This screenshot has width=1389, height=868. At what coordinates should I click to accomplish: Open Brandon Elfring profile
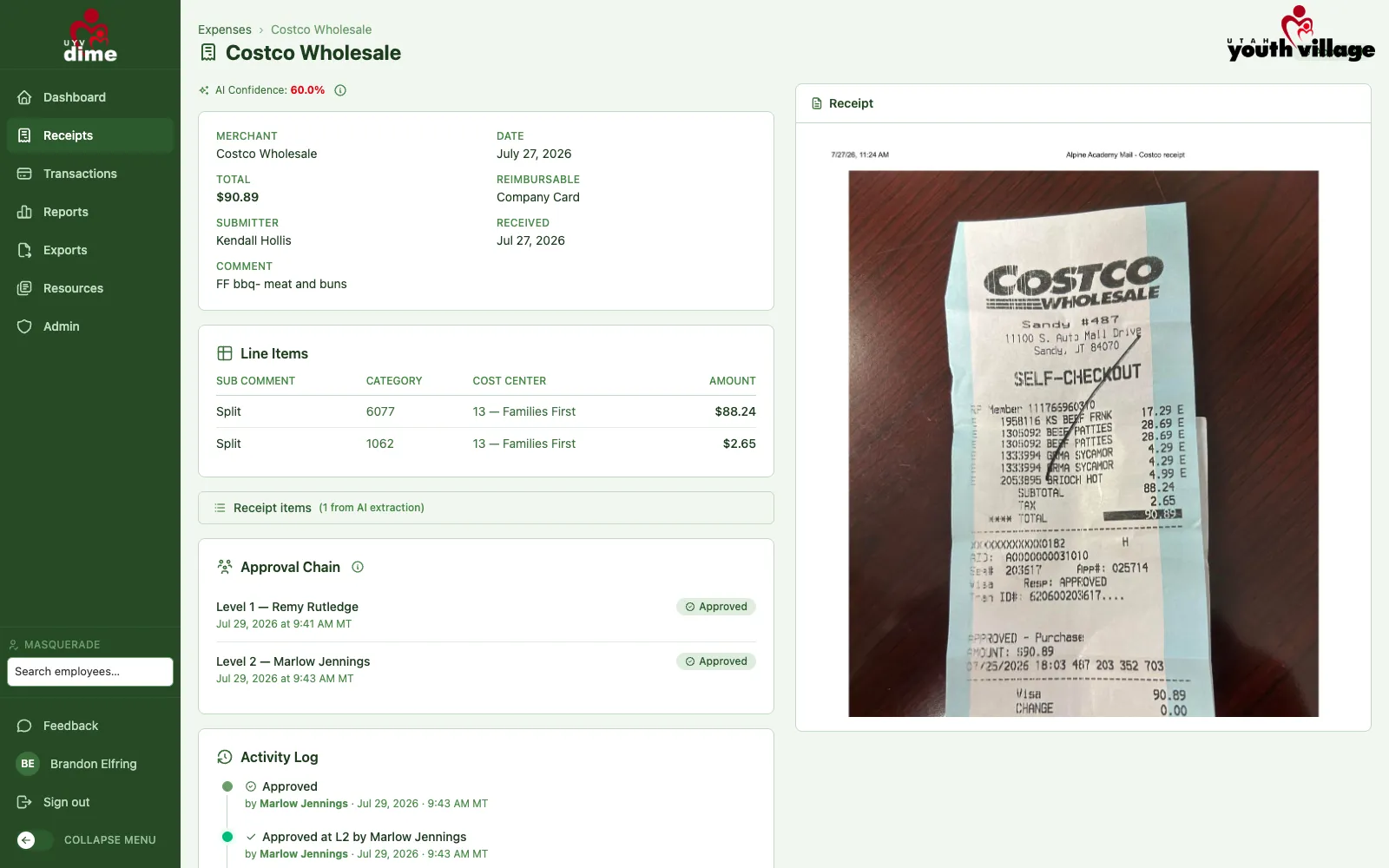(x=90, y=764)
